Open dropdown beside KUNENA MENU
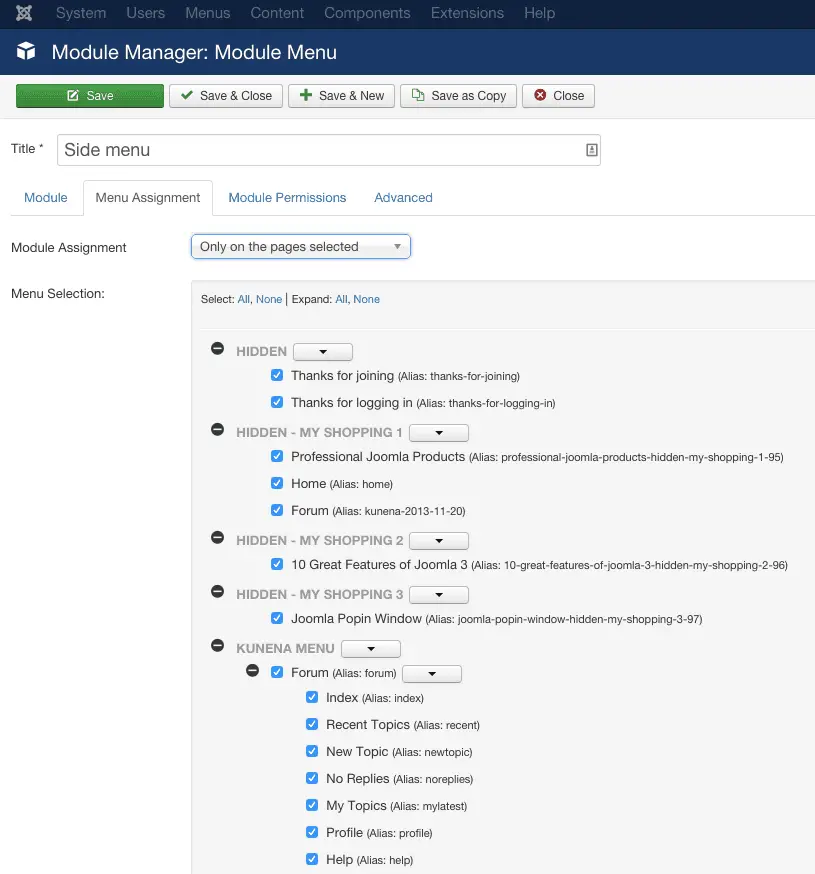 pyautogui.click(x=371, y=649)
